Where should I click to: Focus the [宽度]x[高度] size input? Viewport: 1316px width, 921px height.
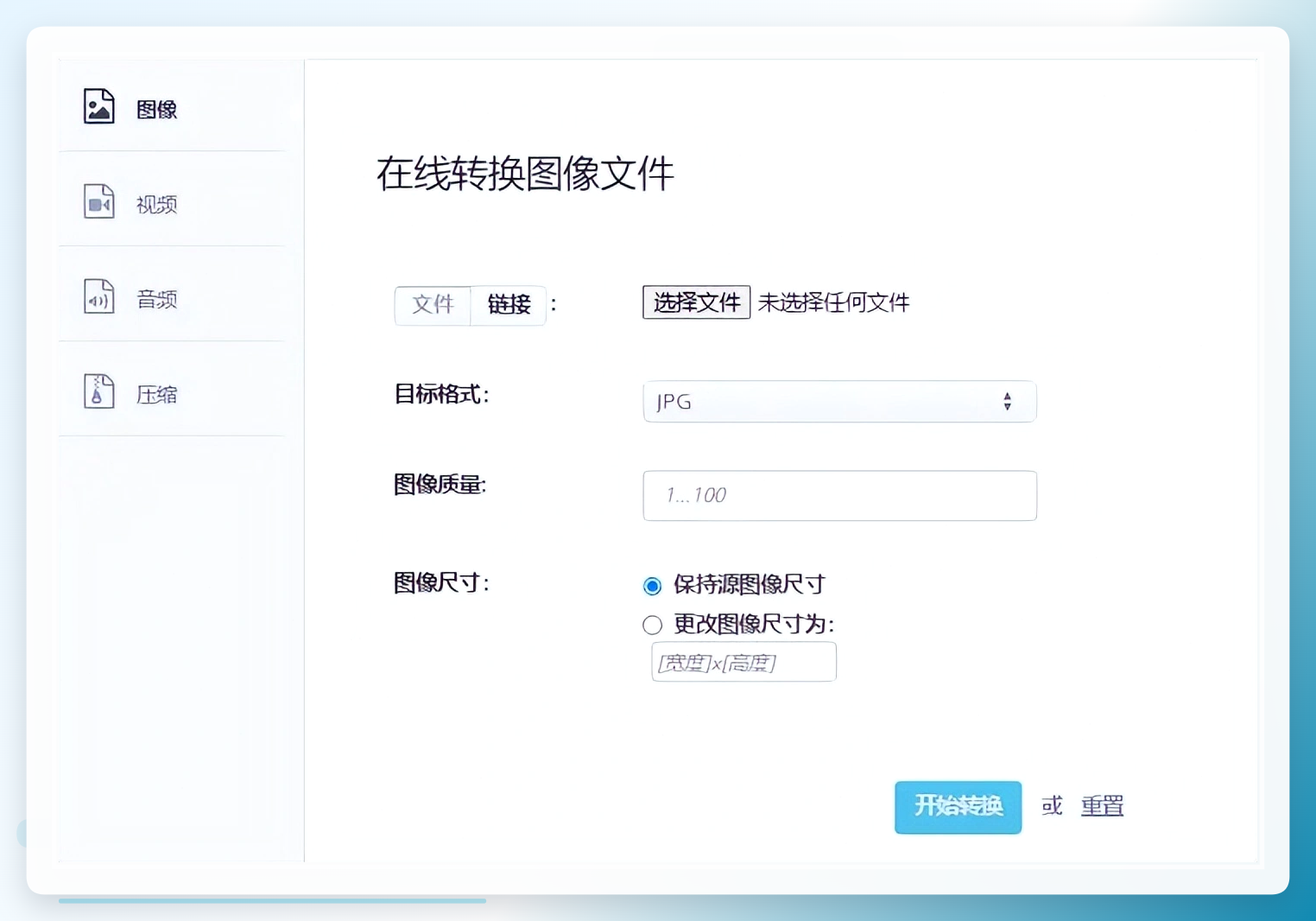tap(743, 662)
